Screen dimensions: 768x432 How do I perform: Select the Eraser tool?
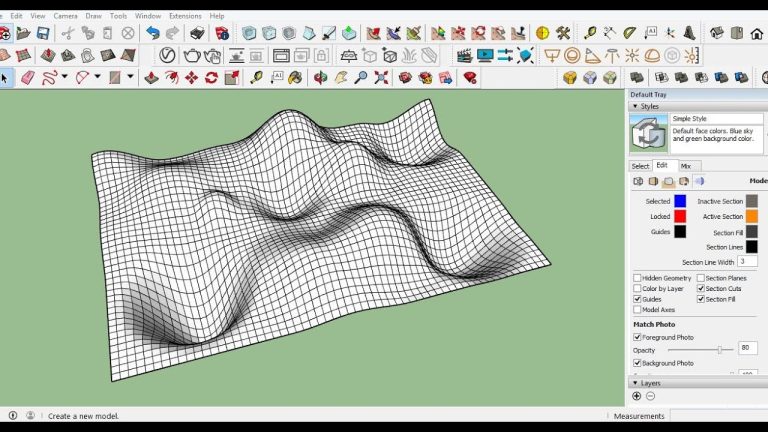27,77
